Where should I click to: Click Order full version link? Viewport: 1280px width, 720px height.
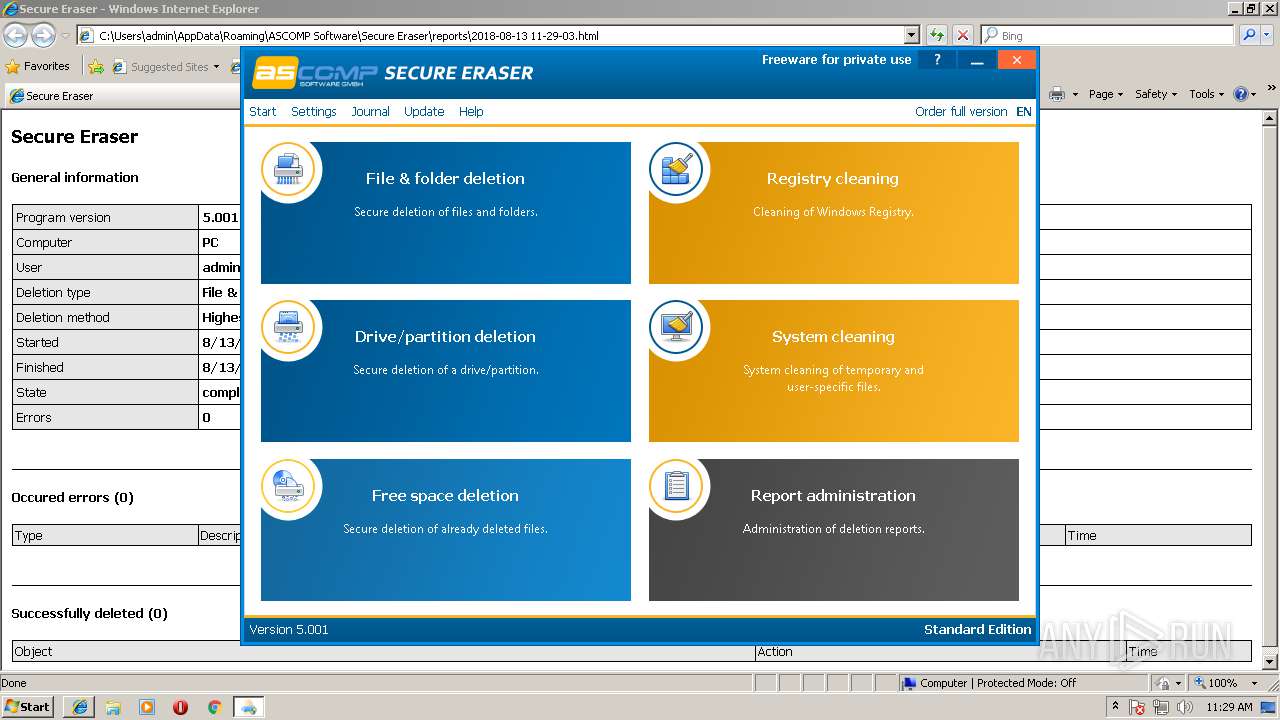click(x=961, y=112)
